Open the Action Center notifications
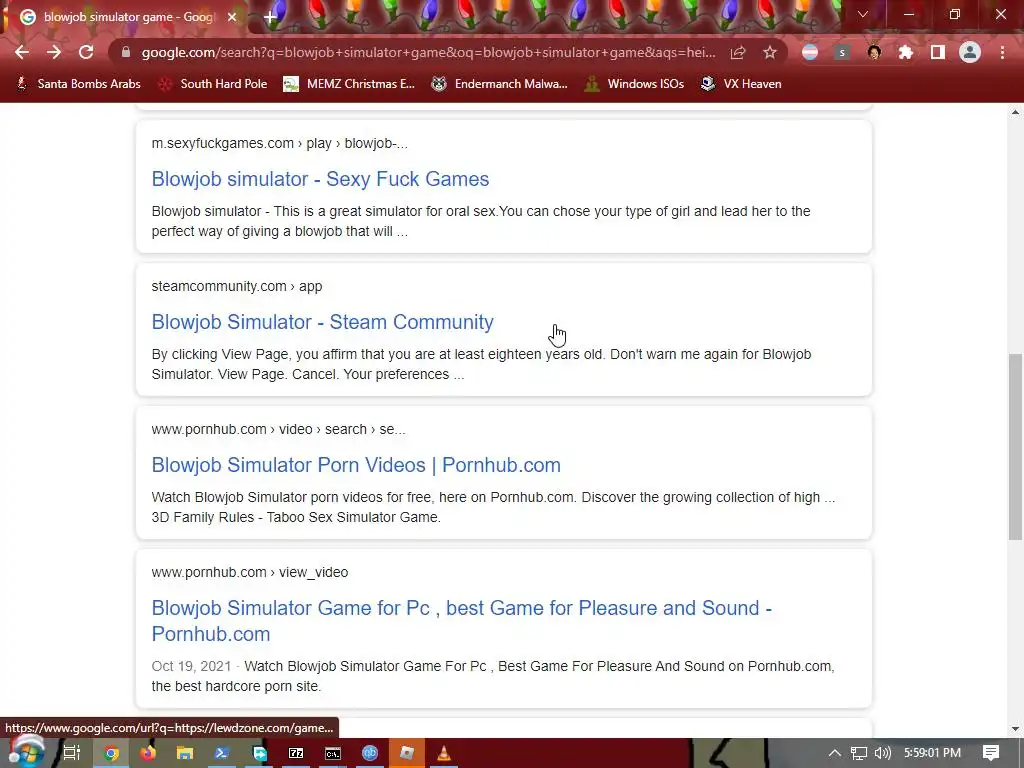 (x=991, y=753)
